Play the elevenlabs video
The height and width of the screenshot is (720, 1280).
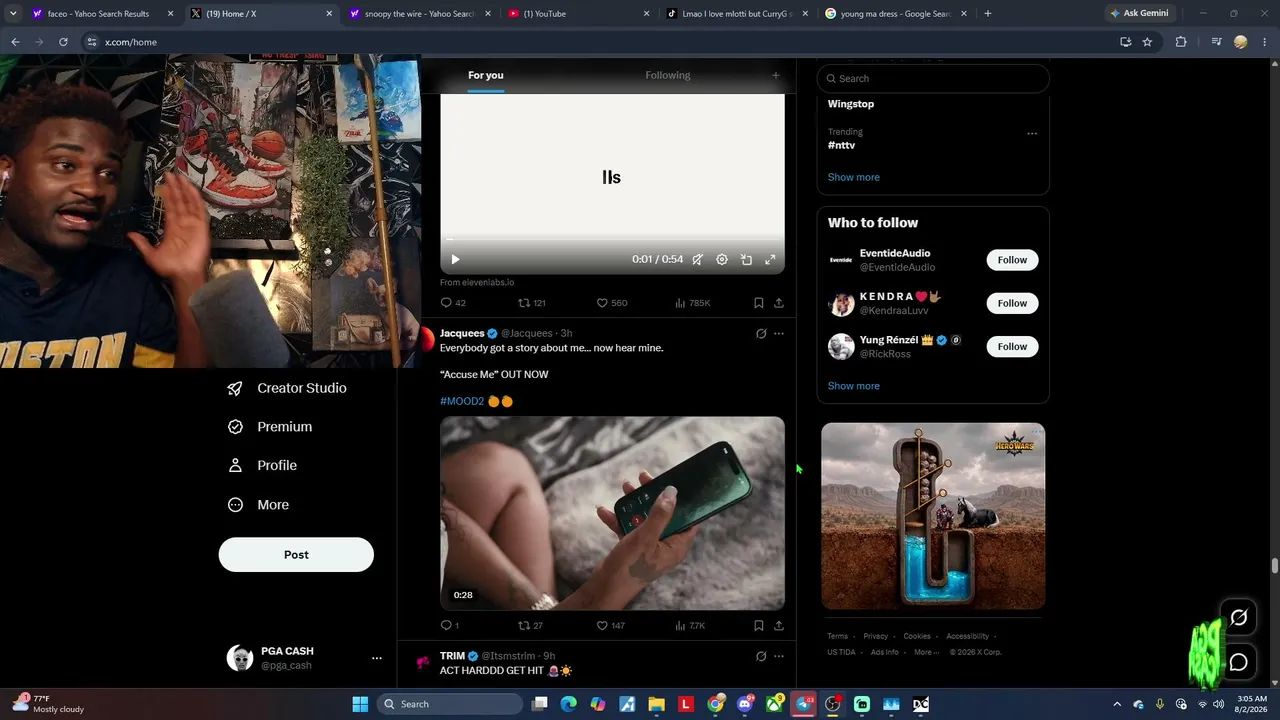(x=455, y=259)
